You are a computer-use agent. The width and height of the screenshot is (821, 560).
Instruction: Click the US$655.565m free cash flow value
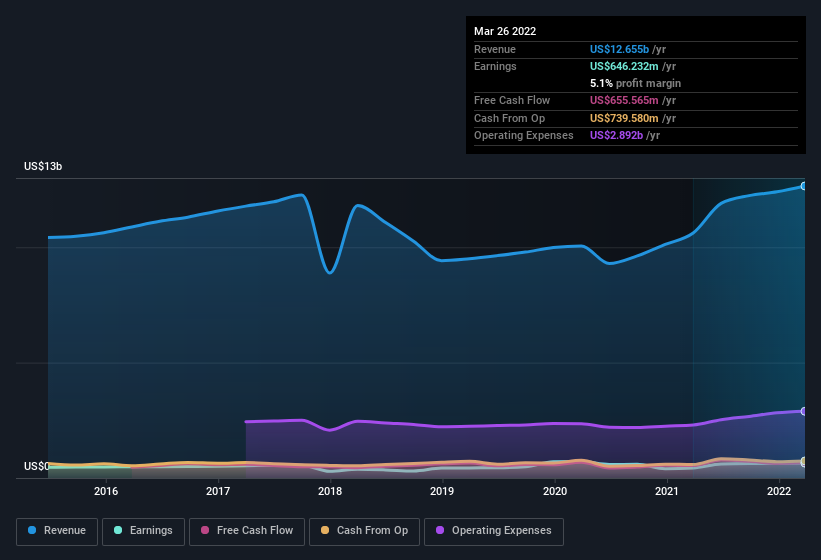[x=624, y=100]
